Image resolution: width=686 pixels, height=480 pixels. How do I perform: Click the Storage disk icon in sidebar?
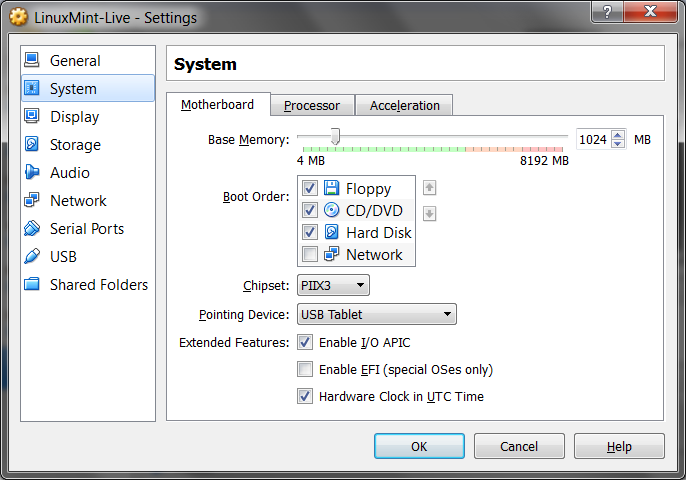[32, 144]
